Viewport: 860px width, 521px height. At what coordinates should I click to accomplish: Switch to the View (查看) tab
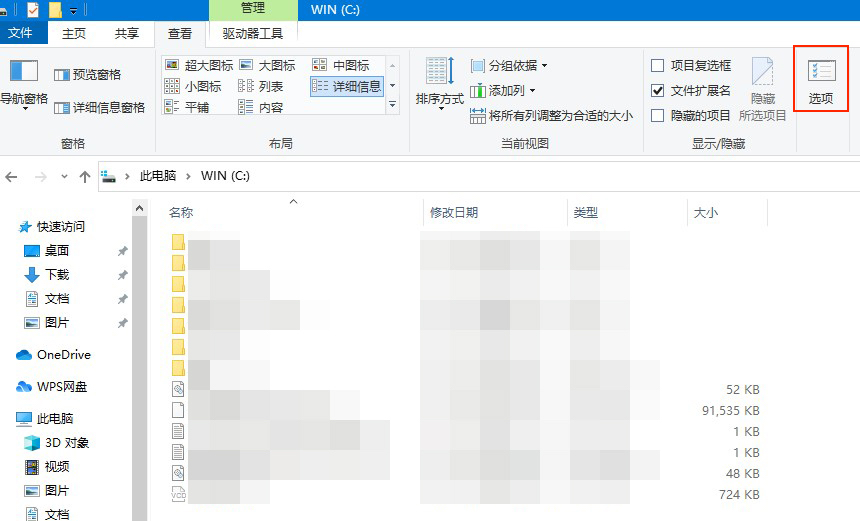180,33
